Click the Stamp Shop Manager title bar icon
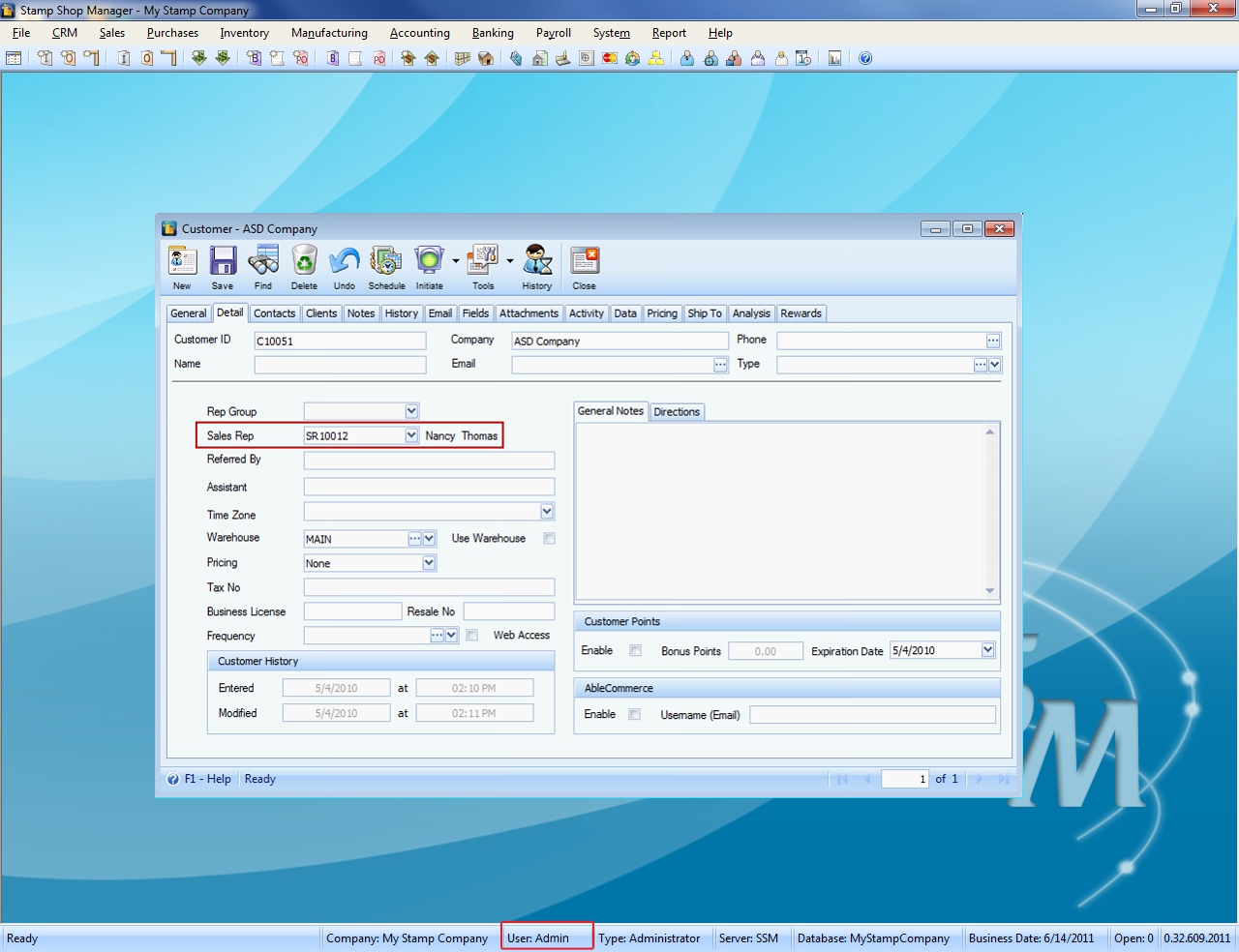The image size is (1239, 952). [x=9, y=10]
